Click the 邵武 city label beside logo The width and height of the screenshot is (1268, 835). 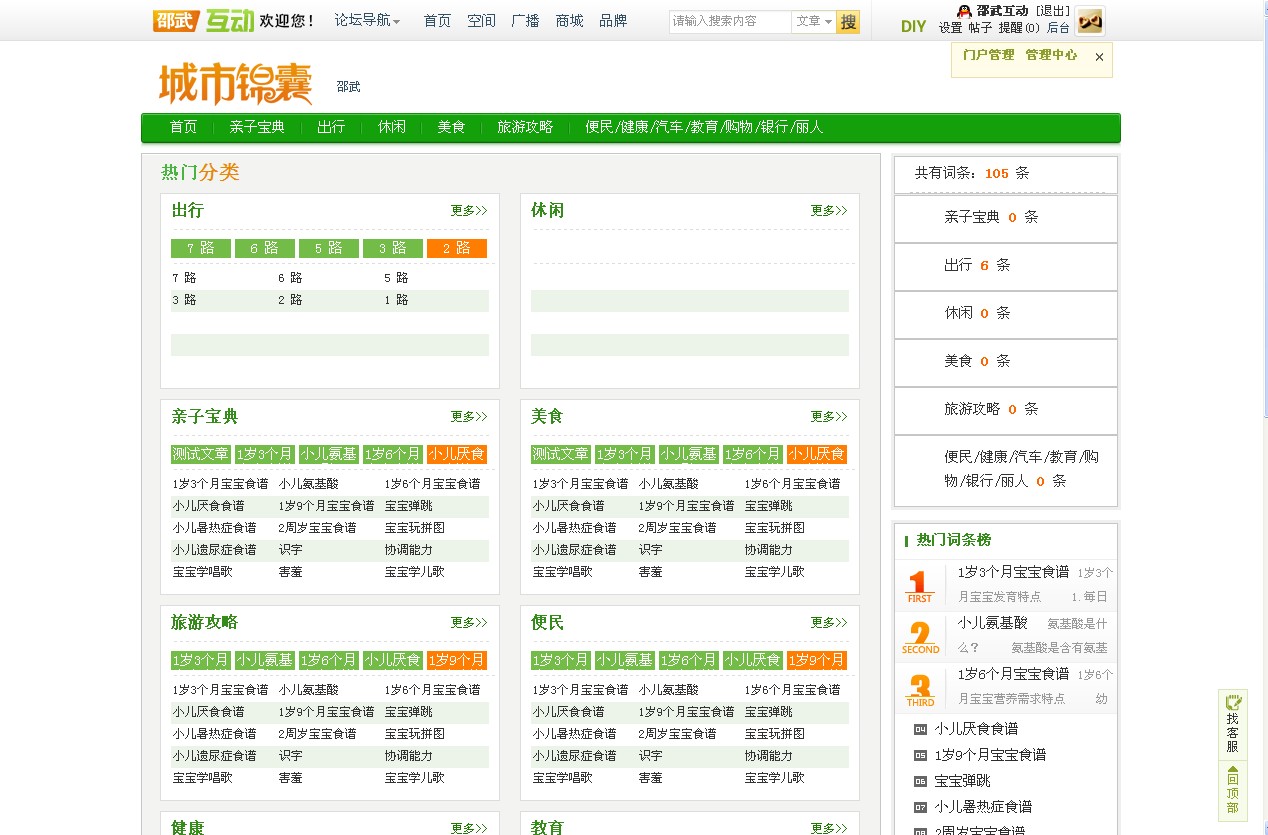pyautogui.click(x=348, y=87)
